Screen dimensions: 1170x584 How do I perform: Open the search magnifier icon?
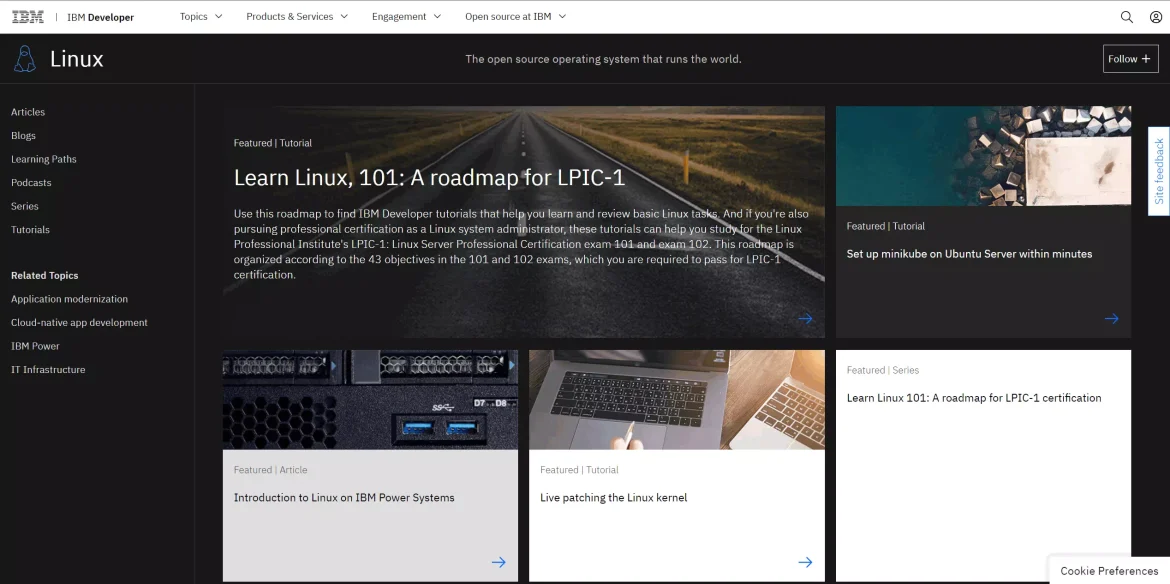click(x=1127, y=16)
